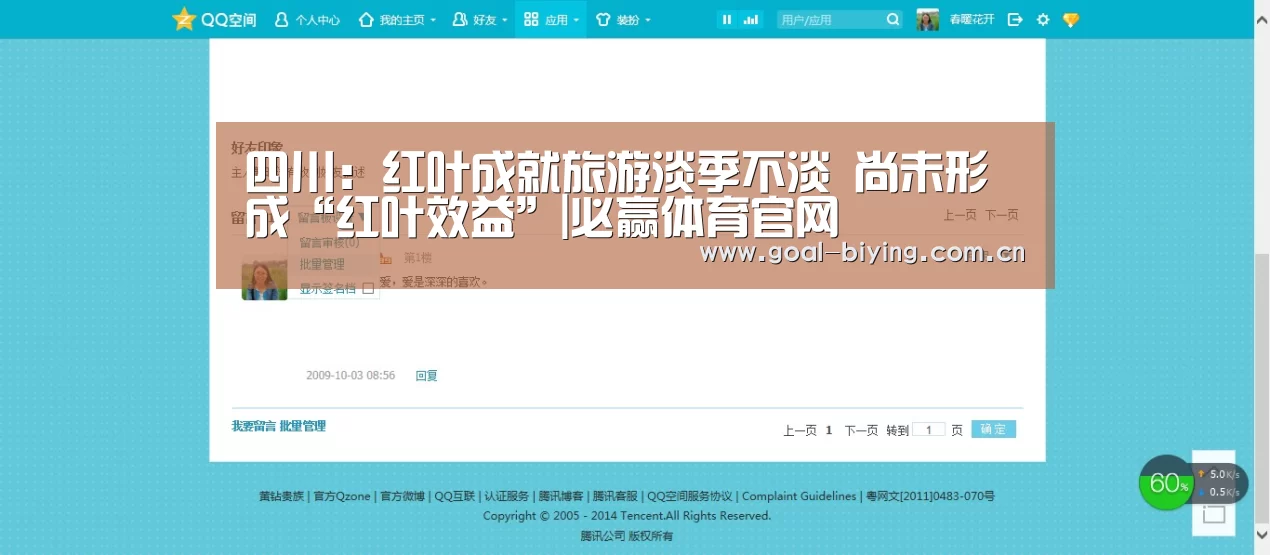Open the 认证服务 footer link
The width and height of the screenshot is (1270, 555).
point(507,496)
